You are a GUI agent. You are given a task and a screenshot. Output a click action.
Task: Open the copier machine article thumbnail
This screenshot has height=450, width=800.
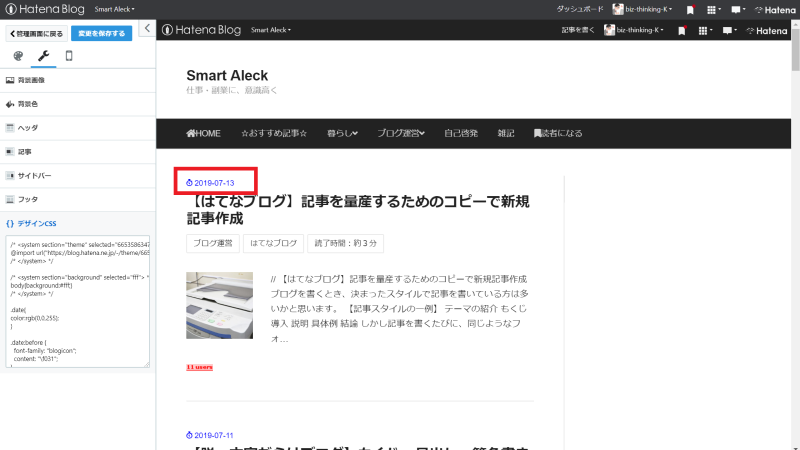(x=219, y=305)
